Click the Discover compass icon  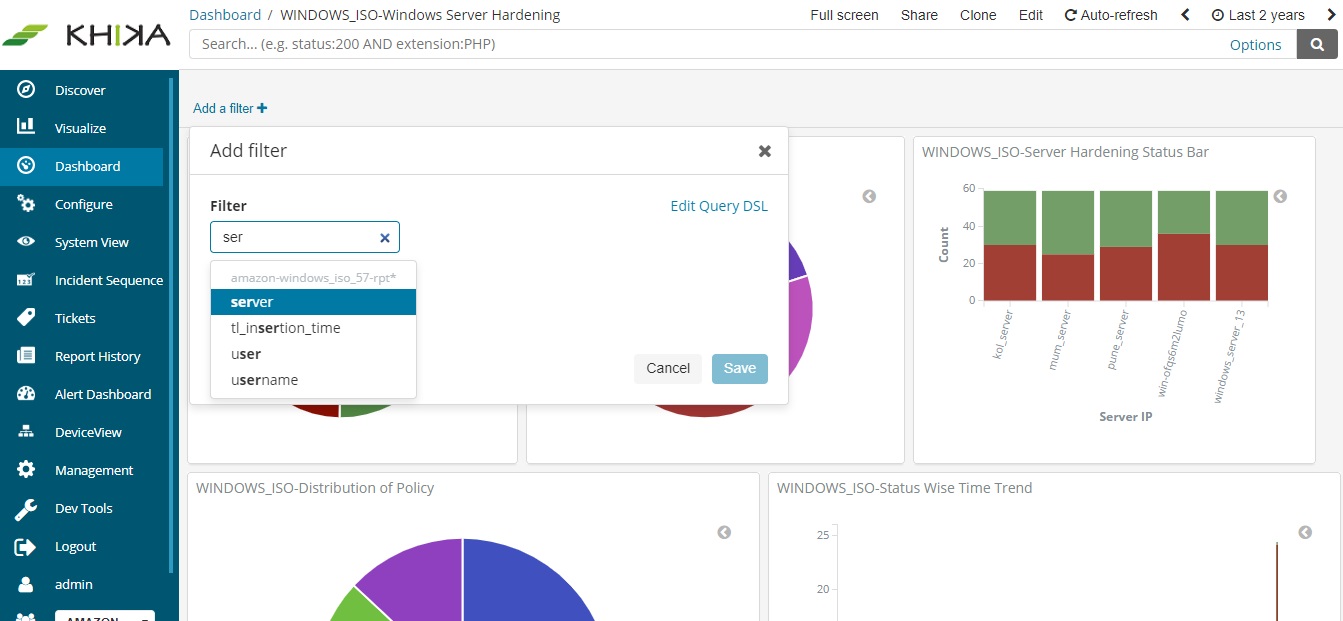tap(27, 89)
